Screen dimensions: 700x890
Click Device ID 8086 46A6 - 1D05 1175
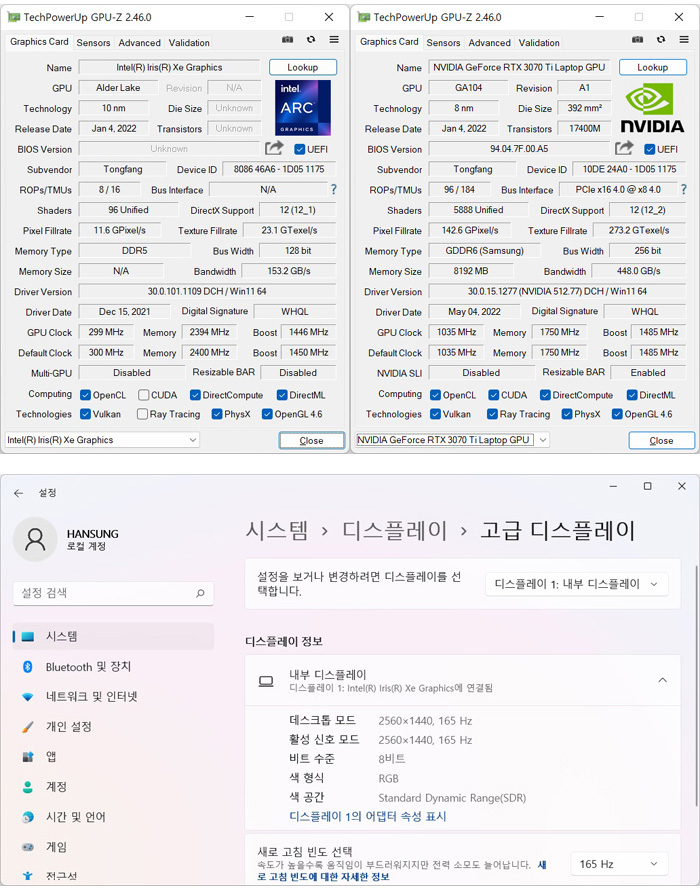279,169
